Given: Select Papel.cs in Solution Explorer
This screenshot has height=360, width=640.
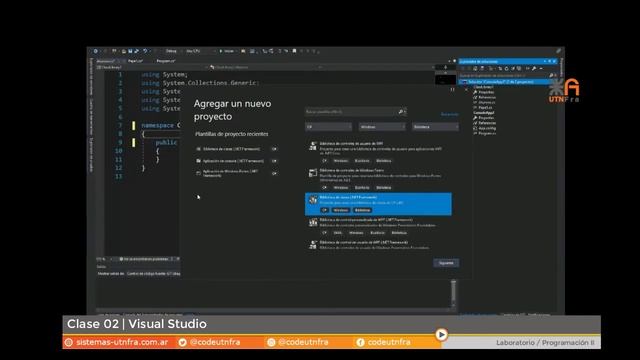Looking at the screenshot, I should 485,107.
